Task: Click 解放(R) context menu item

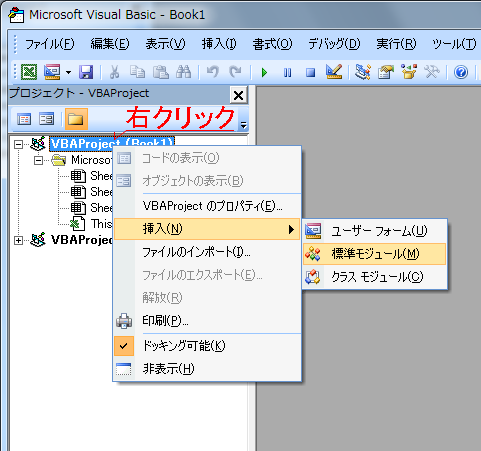Action: [207, 298]
